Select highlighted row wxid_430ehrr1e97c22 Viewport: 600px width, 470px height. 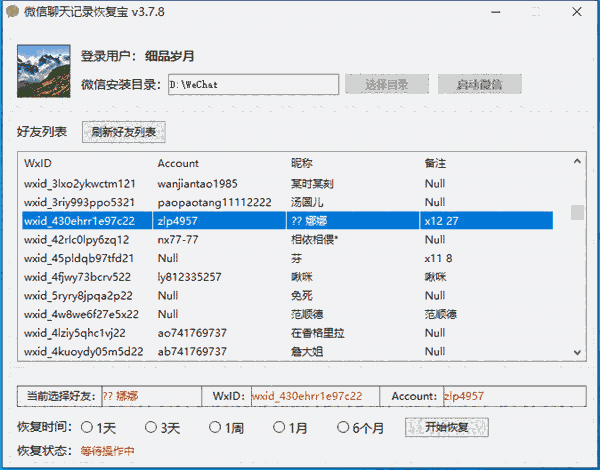(287, 221)
